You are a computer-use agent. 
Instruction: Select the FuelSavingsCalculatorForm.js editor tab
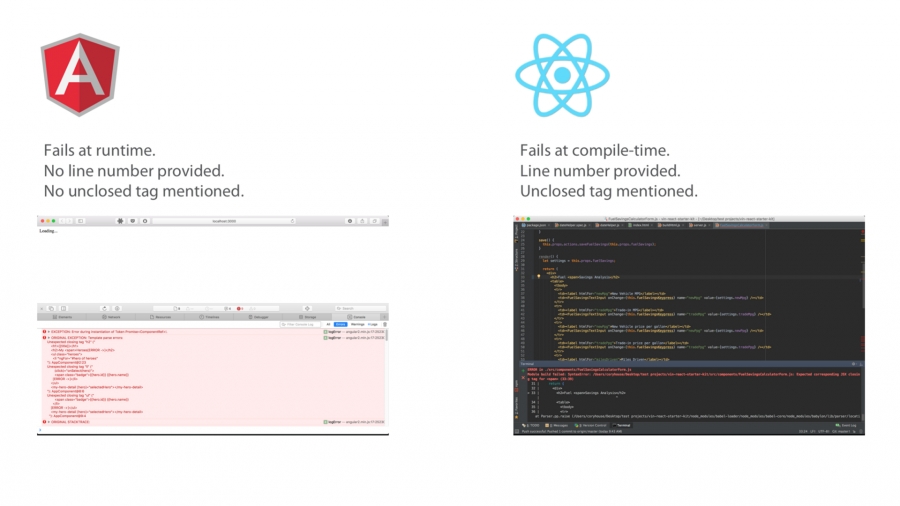[740, 225]
